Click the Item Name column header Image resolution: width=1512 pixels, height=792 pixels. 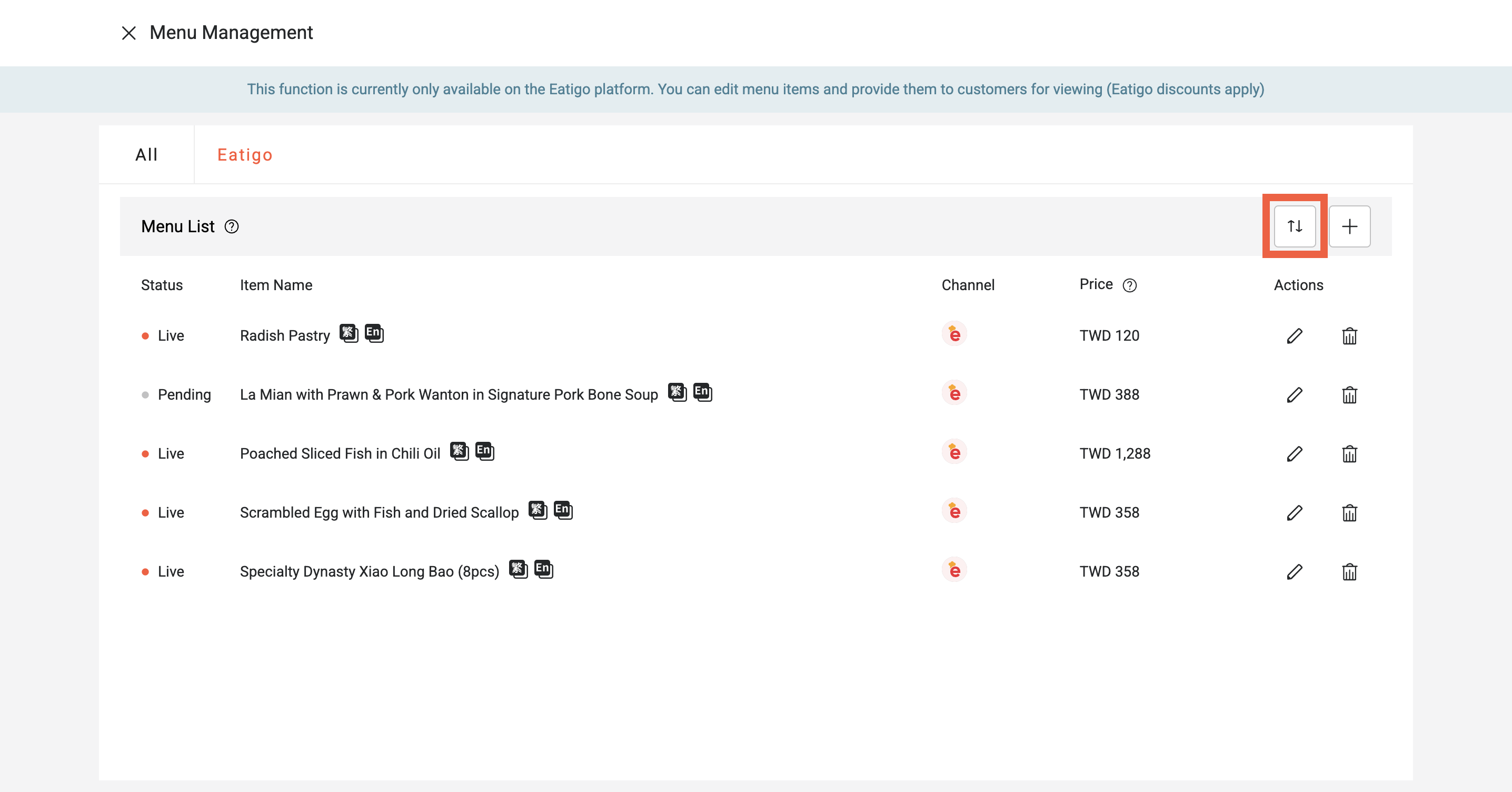[x=276, y=285]
